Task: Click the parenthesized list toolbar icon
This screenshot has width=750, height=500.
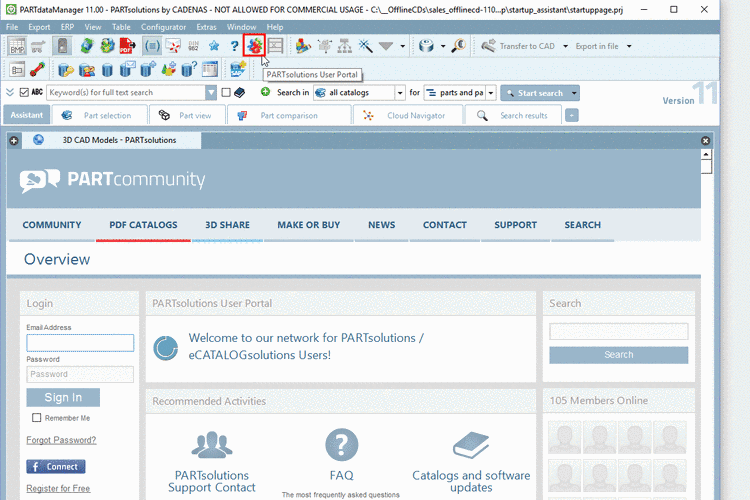Action: coord(152,46)
